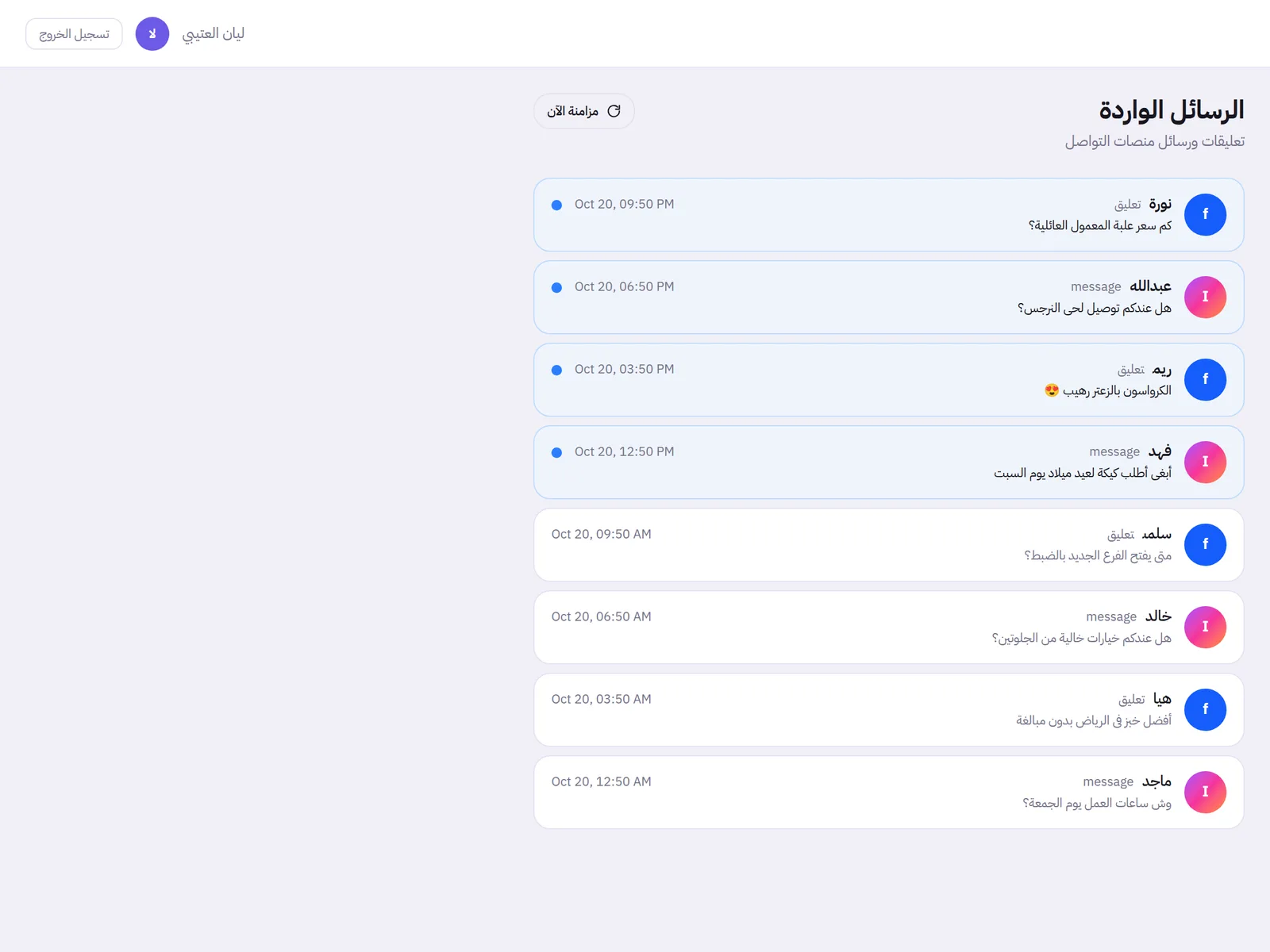Click timestamp Oct 20, 12:50 AM
This screenshot has width=1270, height=952.
coord(602,781)
